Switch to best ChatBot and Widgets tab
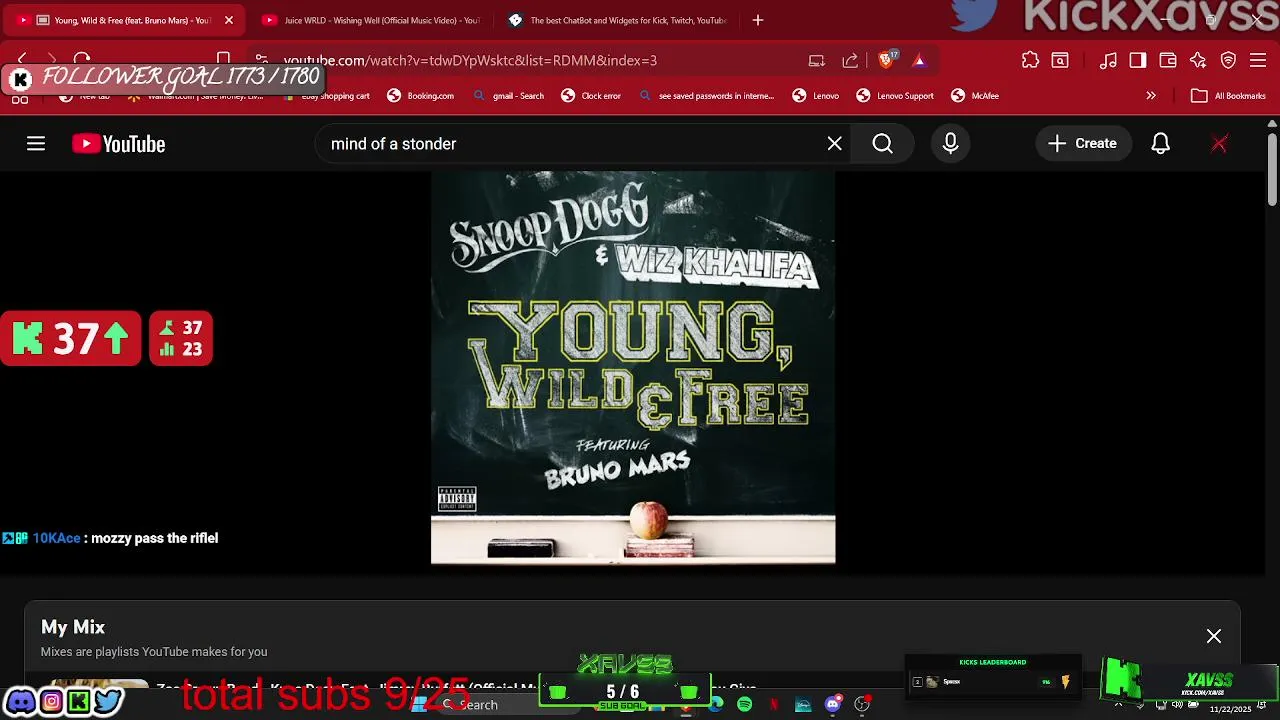Viewport: 1280px width, 720px height. (618, 20)
